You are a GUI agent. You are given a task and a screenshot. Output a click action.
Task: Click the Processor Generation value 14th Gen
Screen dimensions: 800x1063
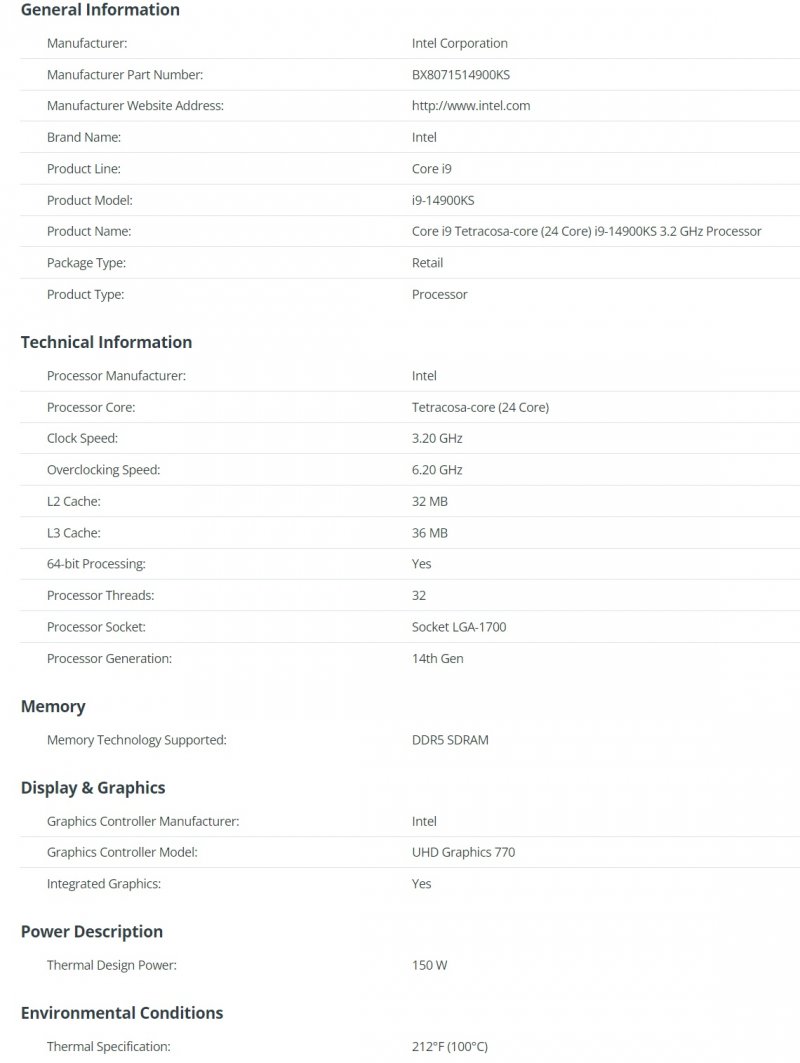tap(438, 659)
